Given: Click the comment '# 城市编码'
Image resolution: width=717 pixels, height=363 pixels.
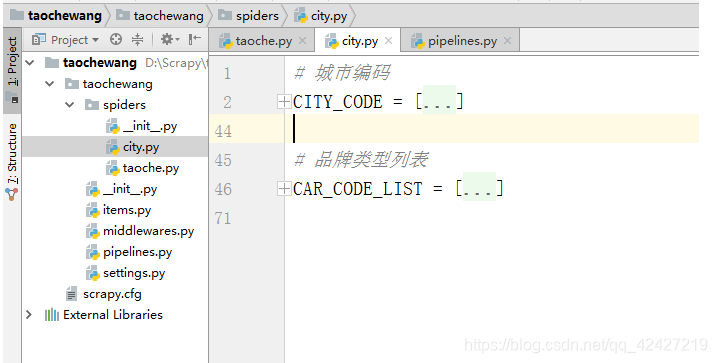Looking at the screenshot, I should click(342, 73).
